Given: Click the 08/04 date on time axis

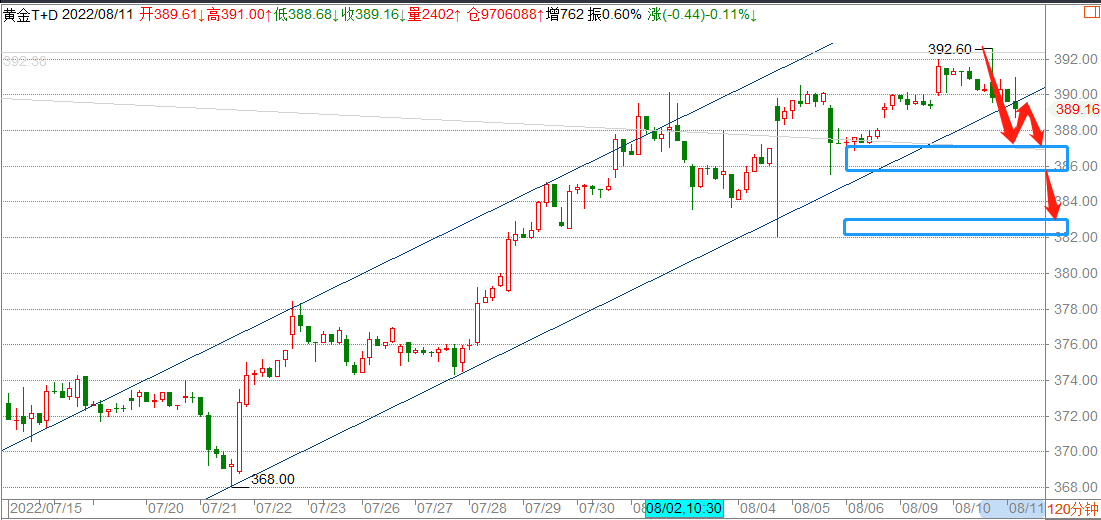Looking at the screenshot, I should click(756, 507).
